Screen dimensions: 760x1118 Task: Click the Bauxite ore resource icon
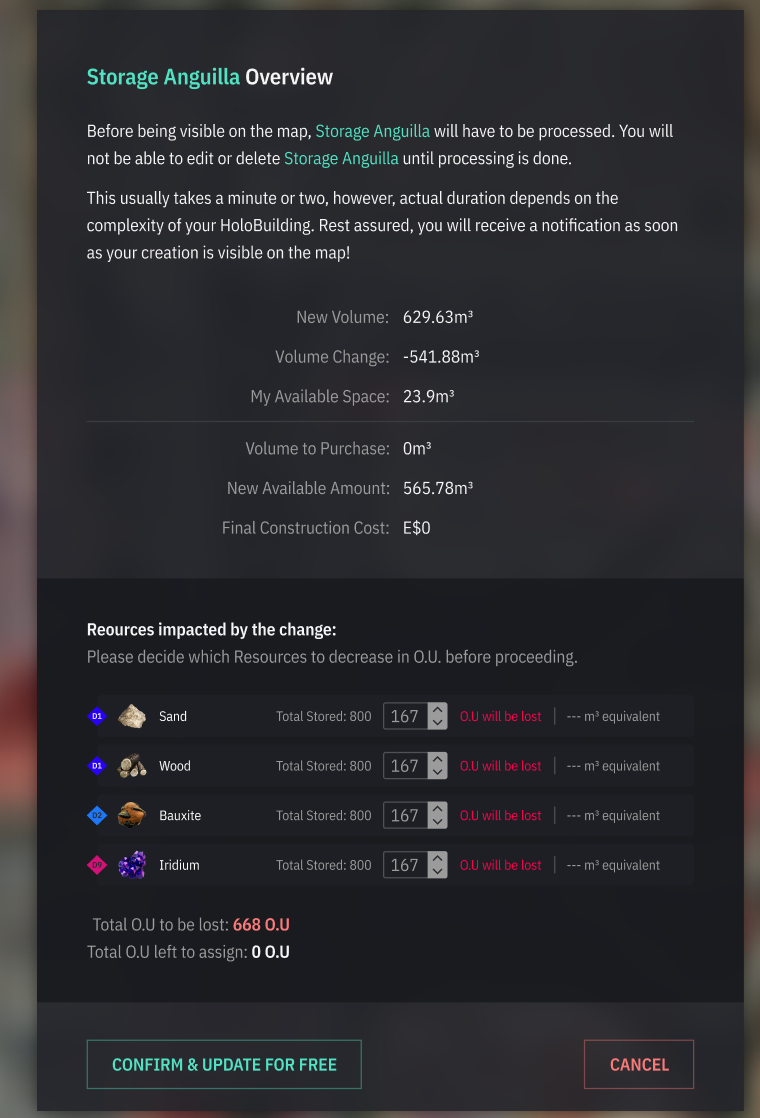click(x=132, y=816)
